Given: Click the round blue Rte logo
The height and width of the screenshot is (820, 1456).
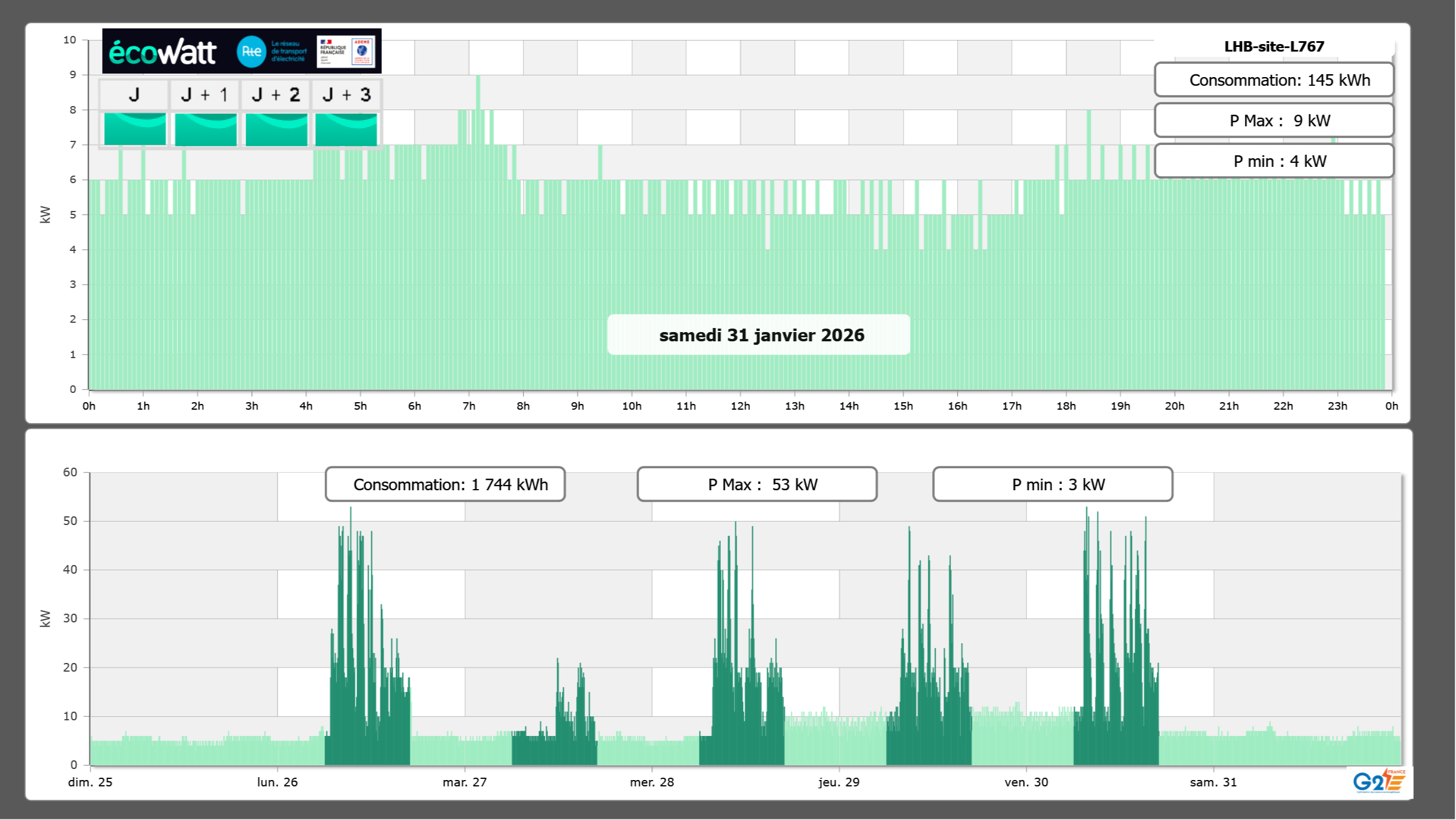Looking at the screenshot, I should pos(251,52).
